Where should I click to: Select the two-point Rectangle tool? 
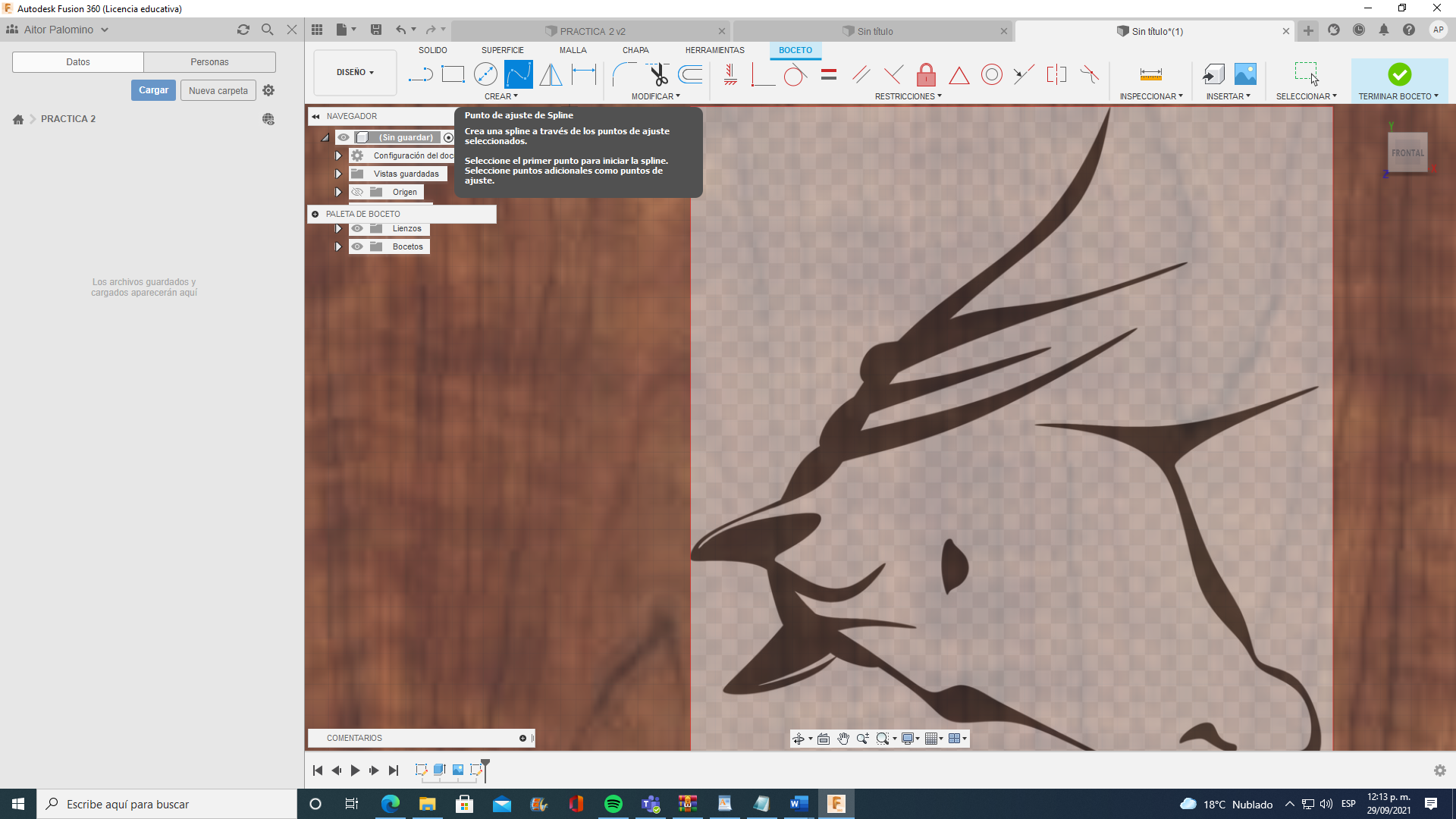(x=453, y=74)
